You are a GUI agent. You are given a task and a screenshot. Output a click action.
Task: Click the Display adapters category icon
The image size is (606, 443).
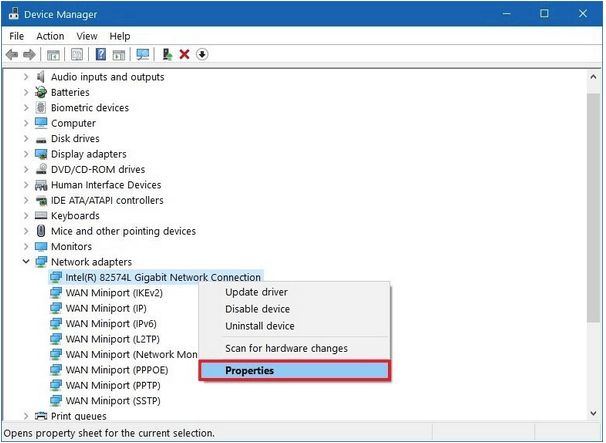[41, 154]
